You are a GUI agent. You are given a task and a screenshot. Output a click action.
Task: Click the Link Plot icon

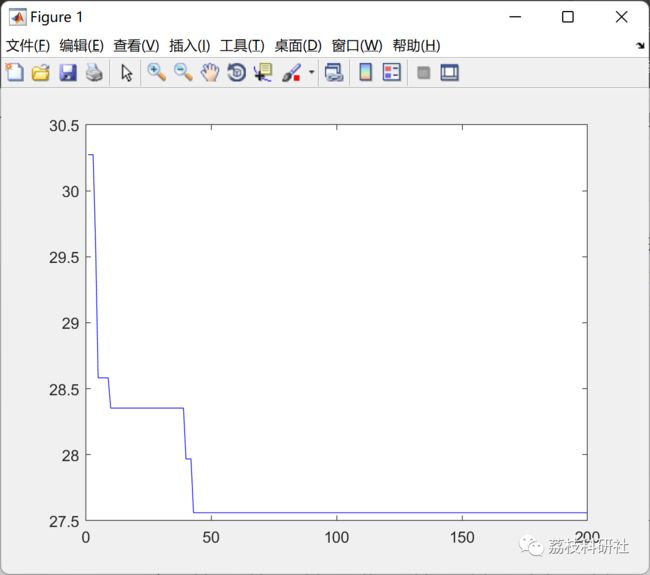pyautogui.click(x=334, y=73)
